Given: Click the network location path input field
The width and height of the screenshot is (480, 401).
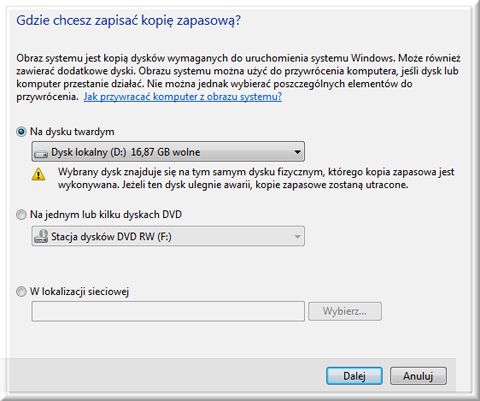Looking at the screenshot, I should click(x=168, y=311).
